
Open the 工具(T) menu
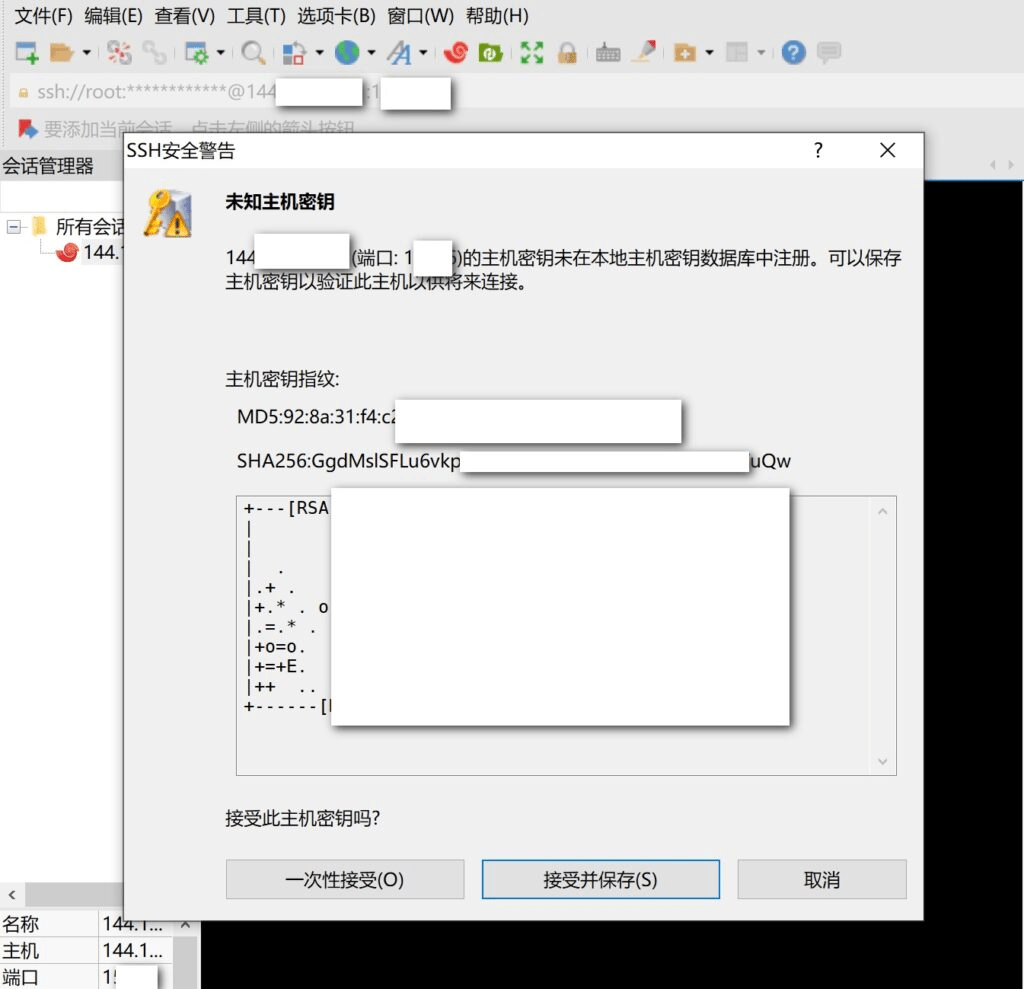(x=256, y=16)
